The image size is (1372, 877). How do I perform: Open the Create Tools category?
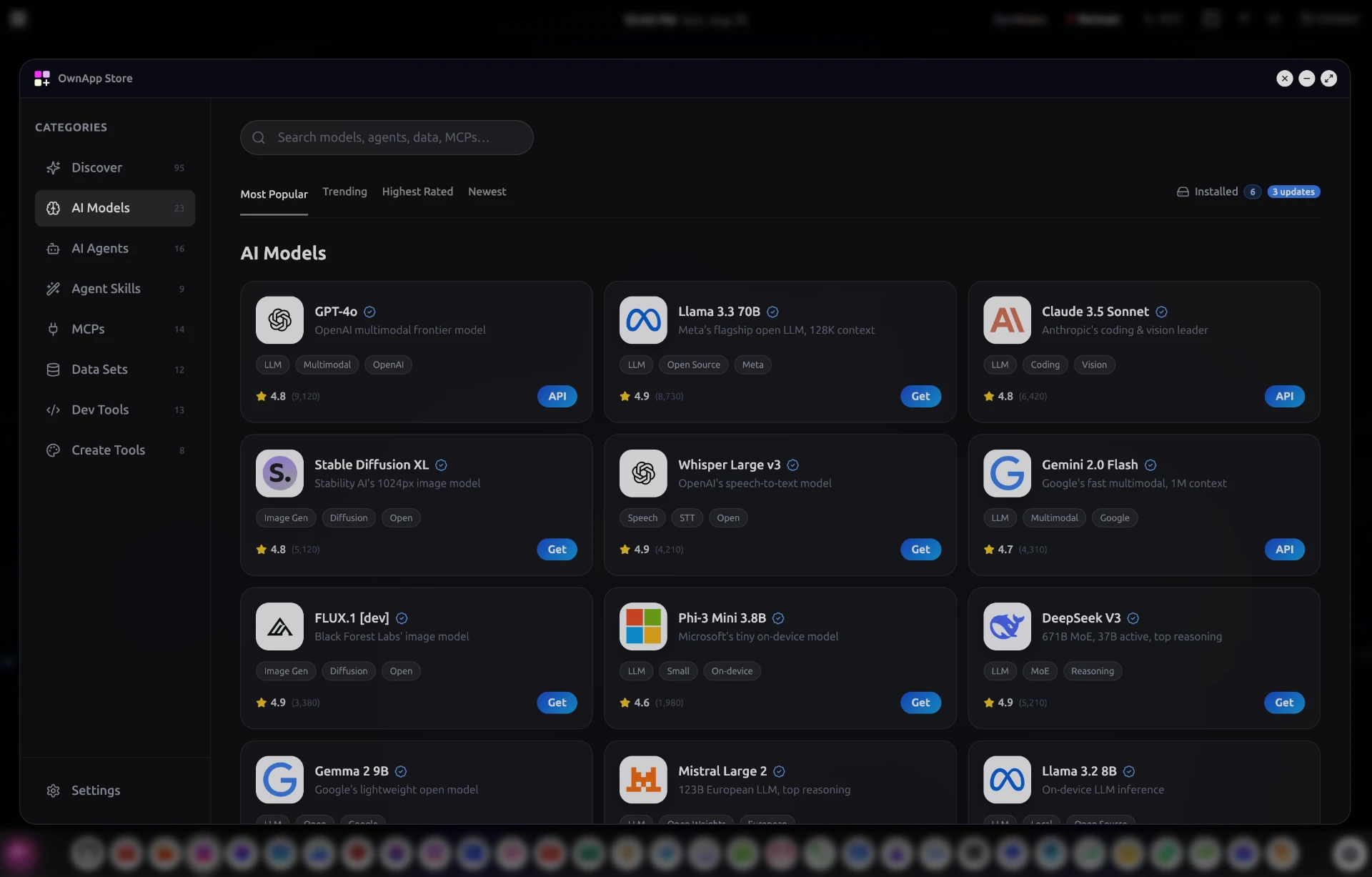pyautogui.click(x=115, y=450)
